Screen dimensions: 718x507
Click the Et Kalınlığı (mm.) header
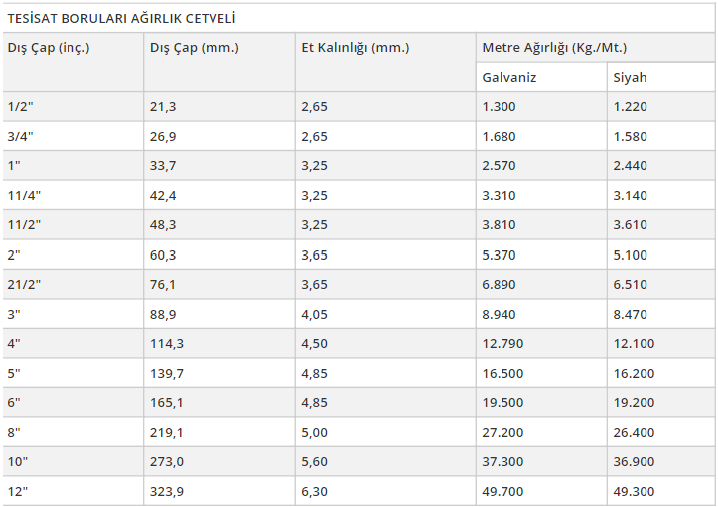tap(386, 62)
